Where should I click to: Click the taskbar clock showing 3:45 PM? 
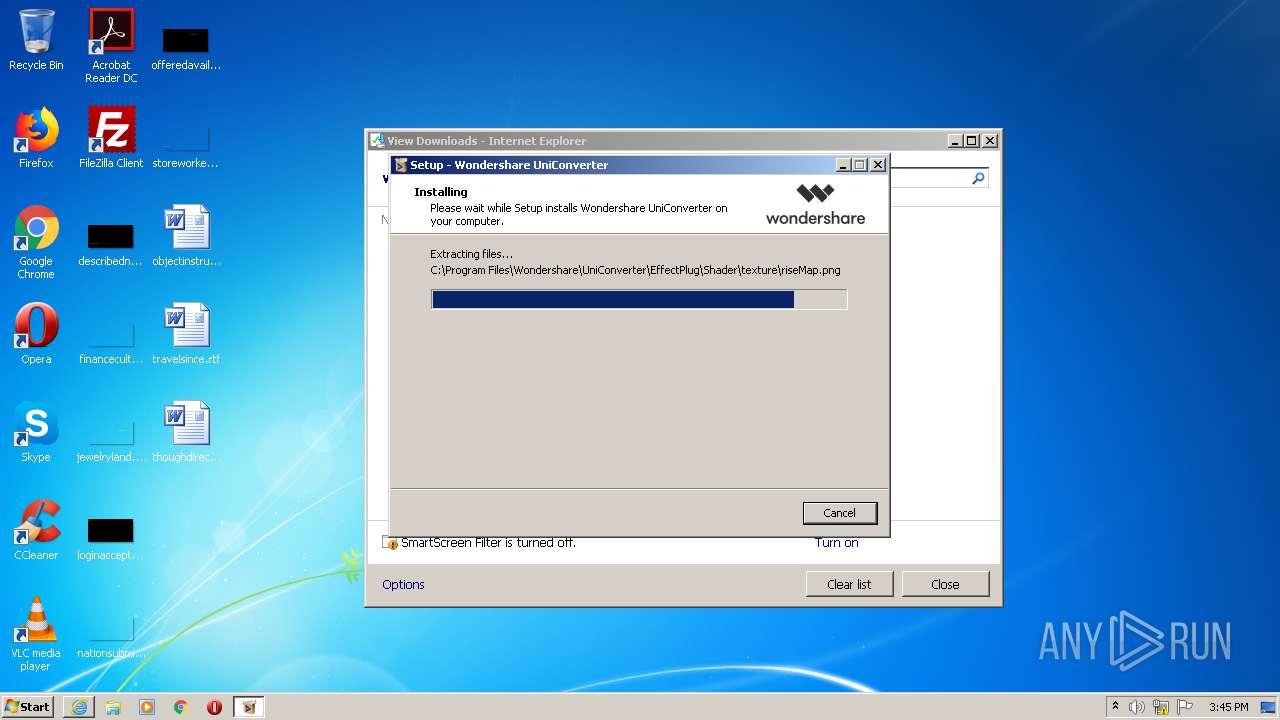[1228, 707]
